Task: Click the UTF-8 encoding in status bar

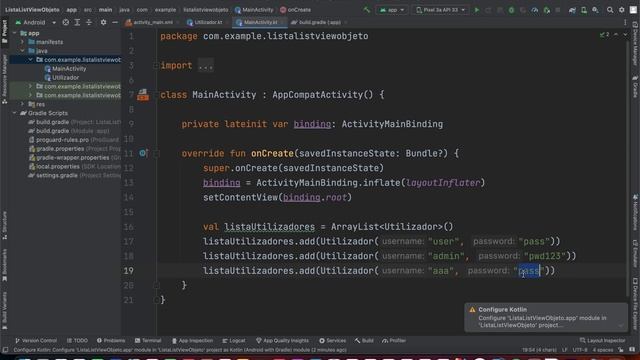Action: coord(580,350)
